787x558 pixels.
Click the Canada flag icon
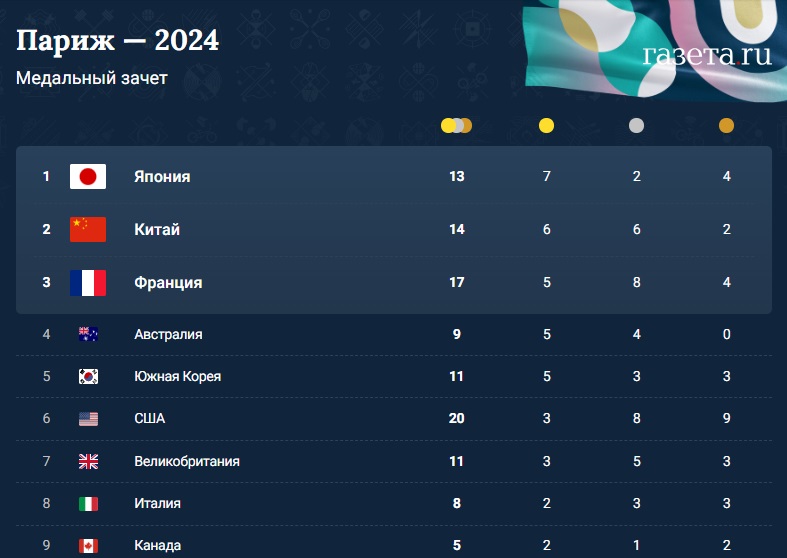pyautogui.click(x=88, y=545)
